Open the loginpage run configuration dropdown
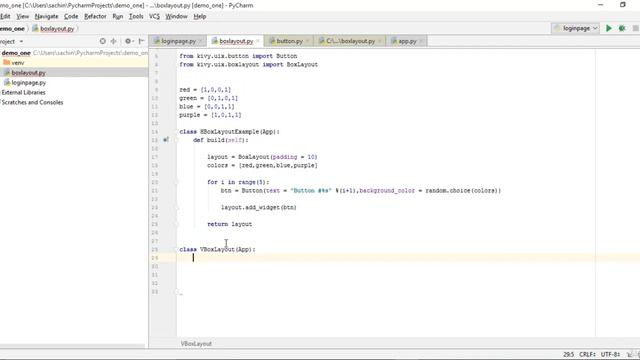Screen dimensions: 640x360 576,28
